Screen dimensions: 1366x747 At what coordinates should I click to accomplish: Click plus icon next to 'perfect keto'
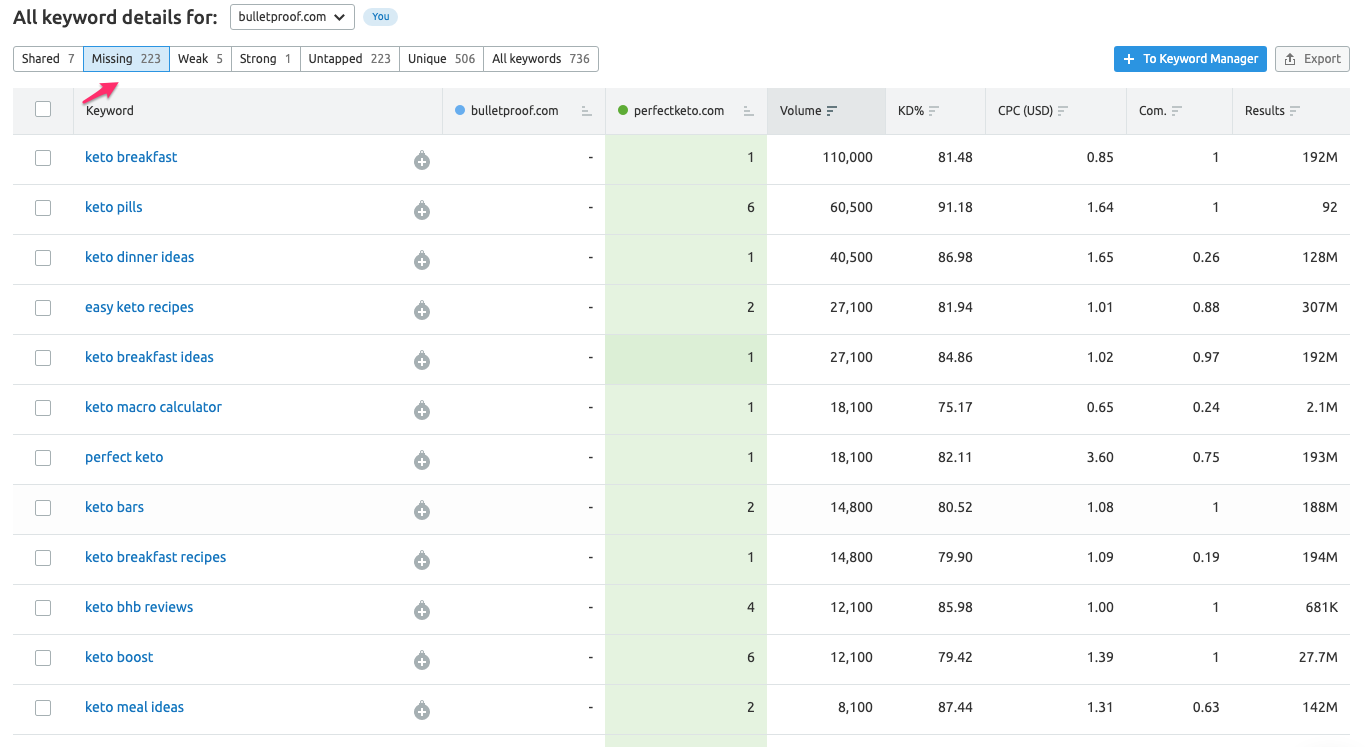click(x=422, y=460)
